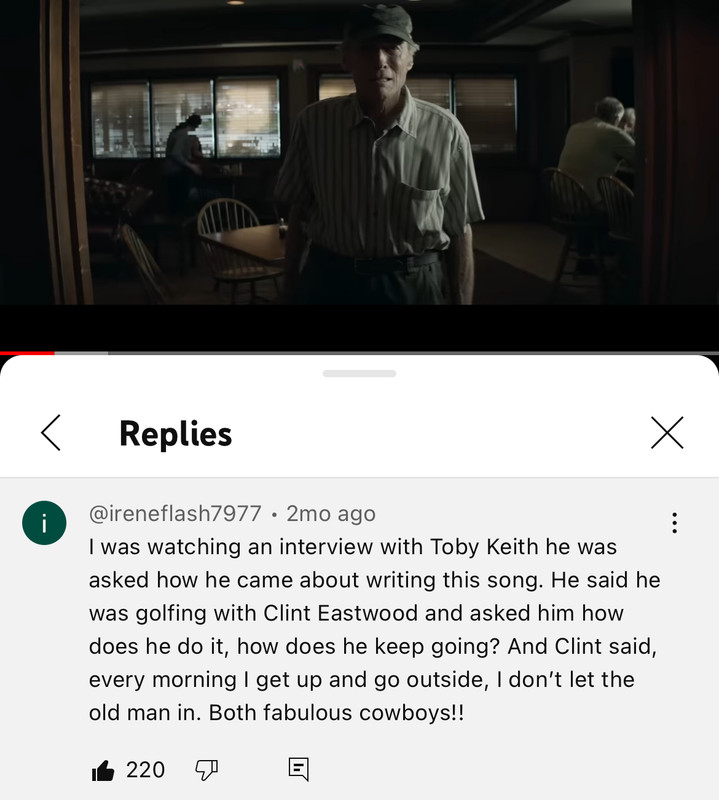Open the three-dot comment options menu

point(675,523)
